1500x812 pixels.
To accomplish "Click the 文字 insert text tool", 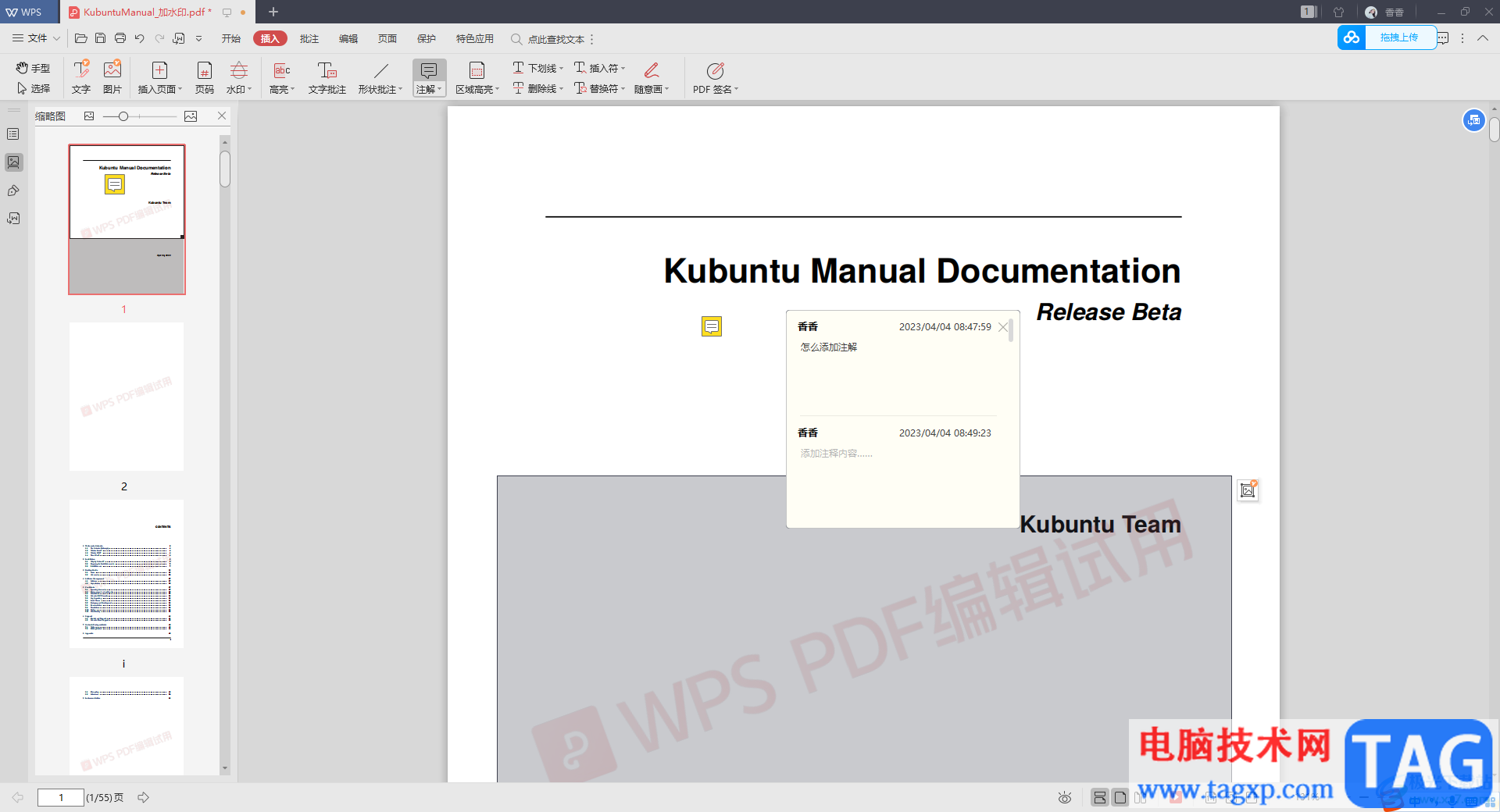I will tap(81, 77).
